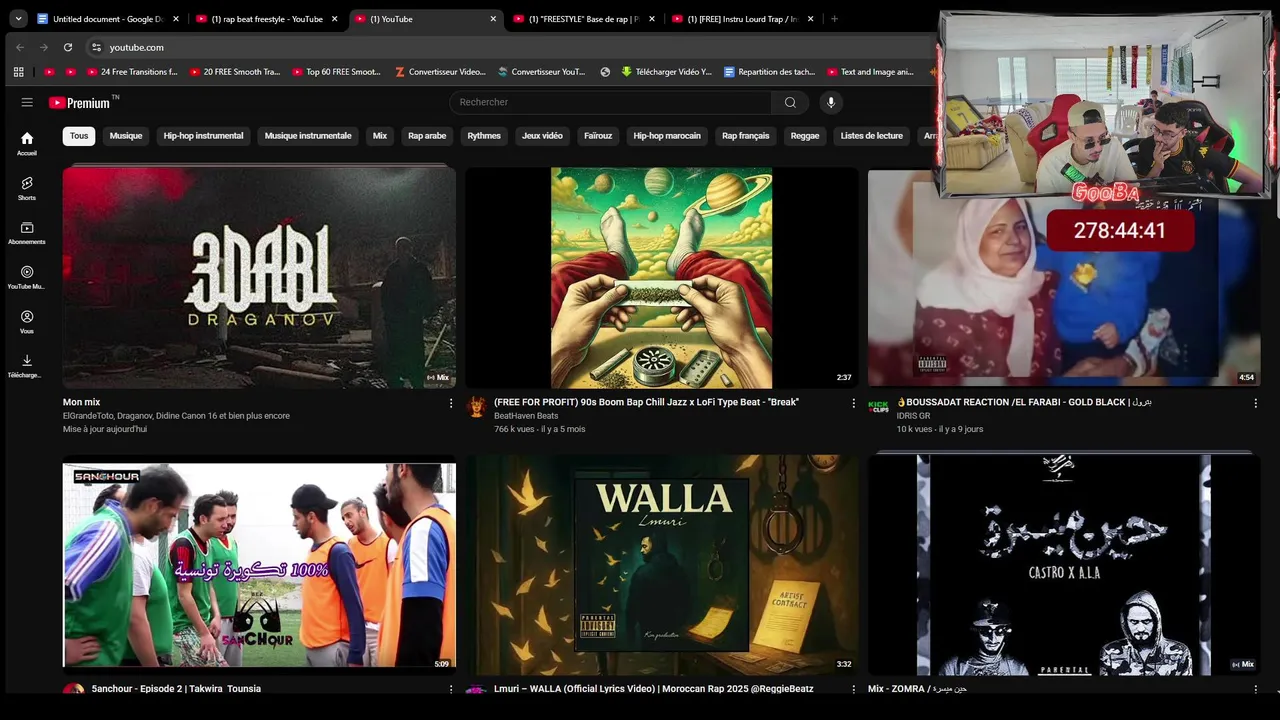Play the WALLA Lmuri thumbnail

click(661, 565)
